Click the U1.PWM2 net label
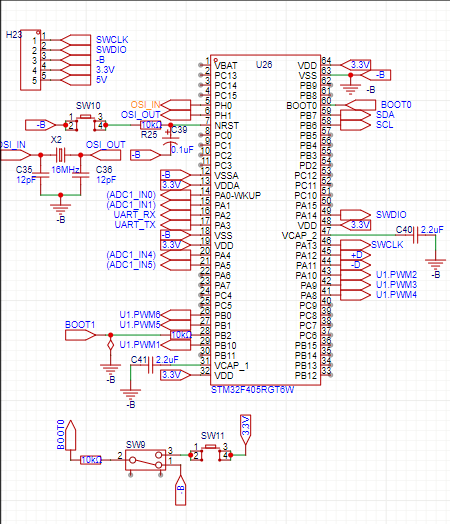 click(x=397, y=275)
